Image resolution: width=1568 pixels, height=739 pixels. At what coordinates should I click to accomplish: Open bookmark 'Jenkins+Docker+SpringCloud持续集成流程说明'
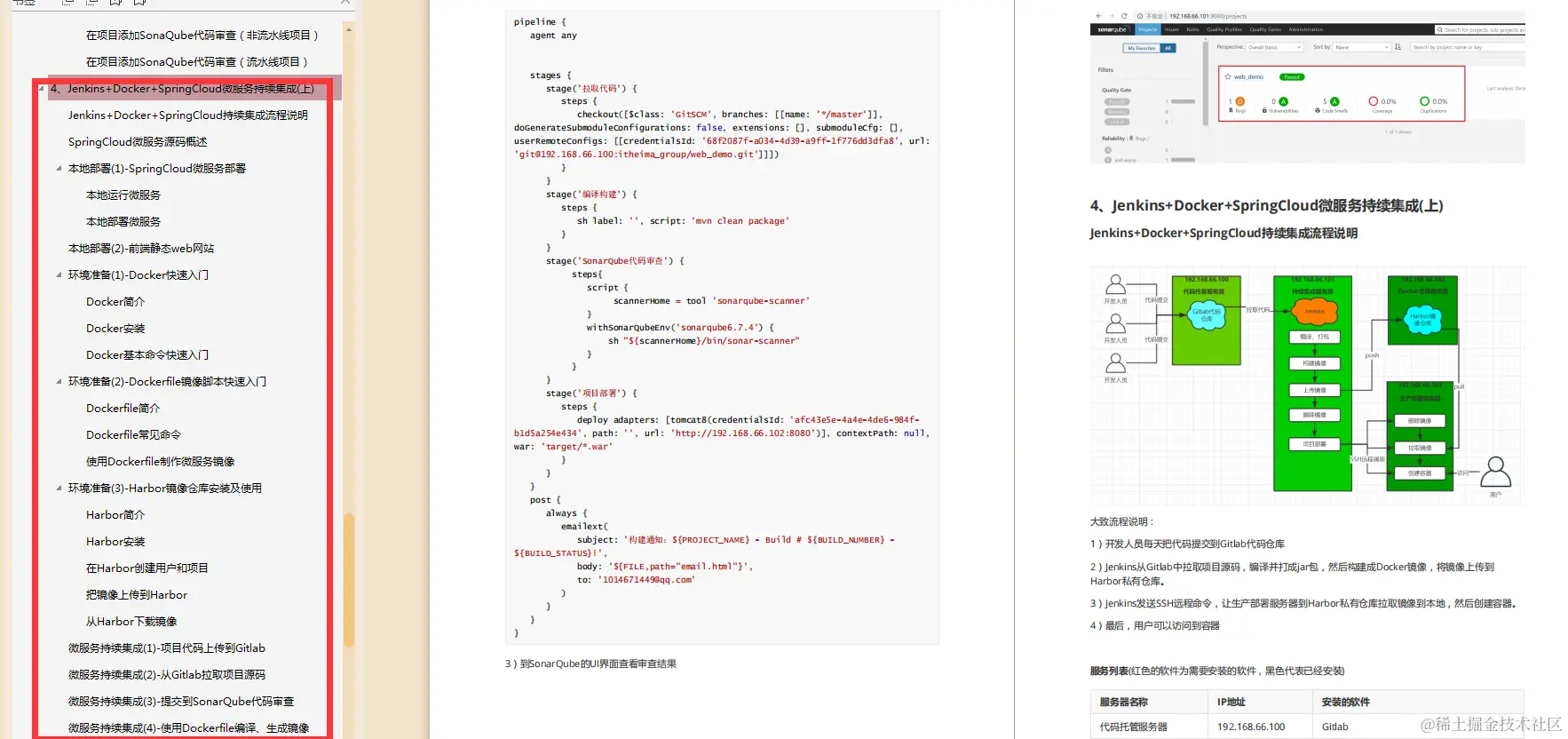pyautogui.click(x=188, y=115)
